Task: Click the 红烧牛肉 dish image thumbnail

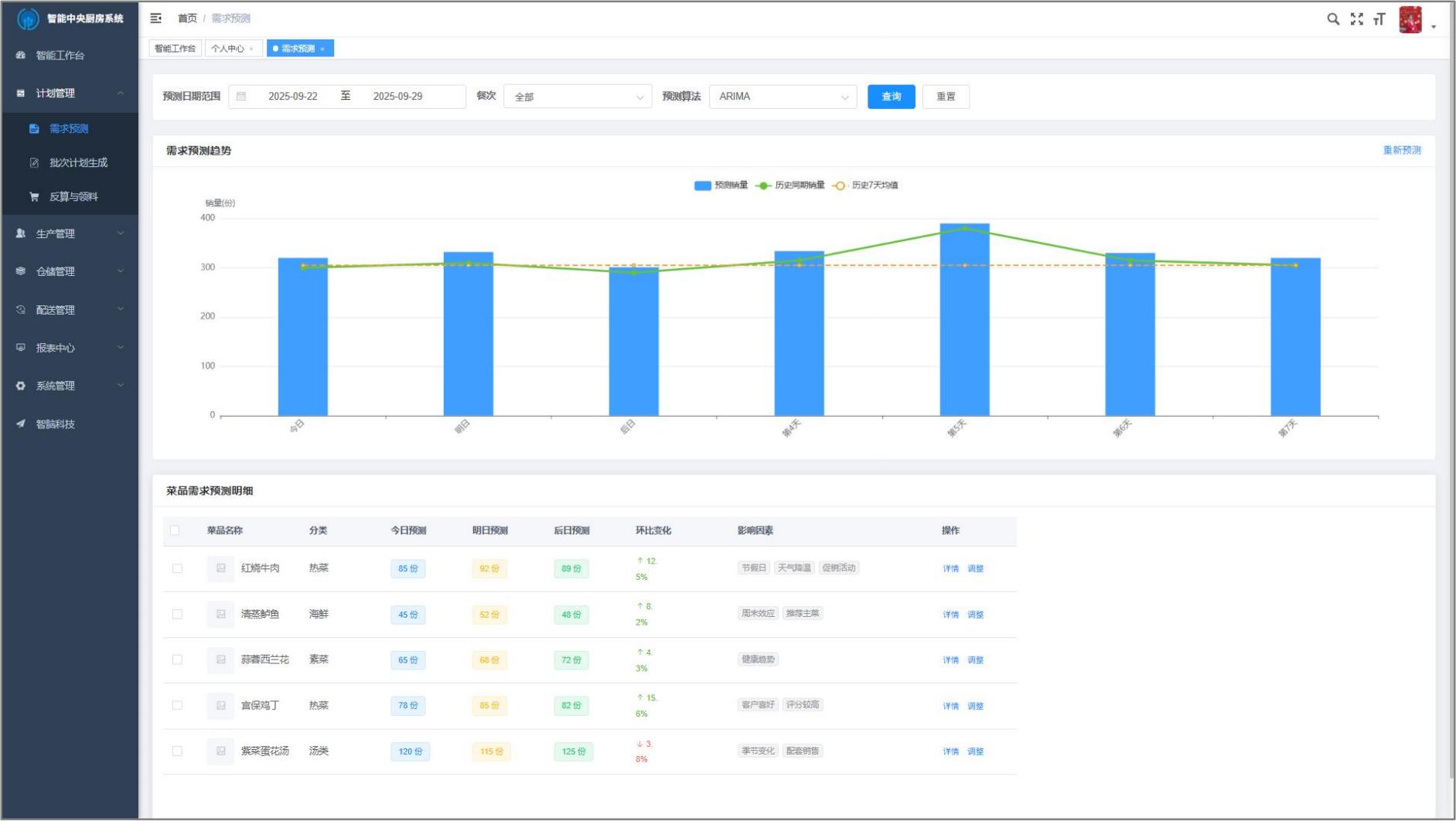Action: [x=220, y=568]
